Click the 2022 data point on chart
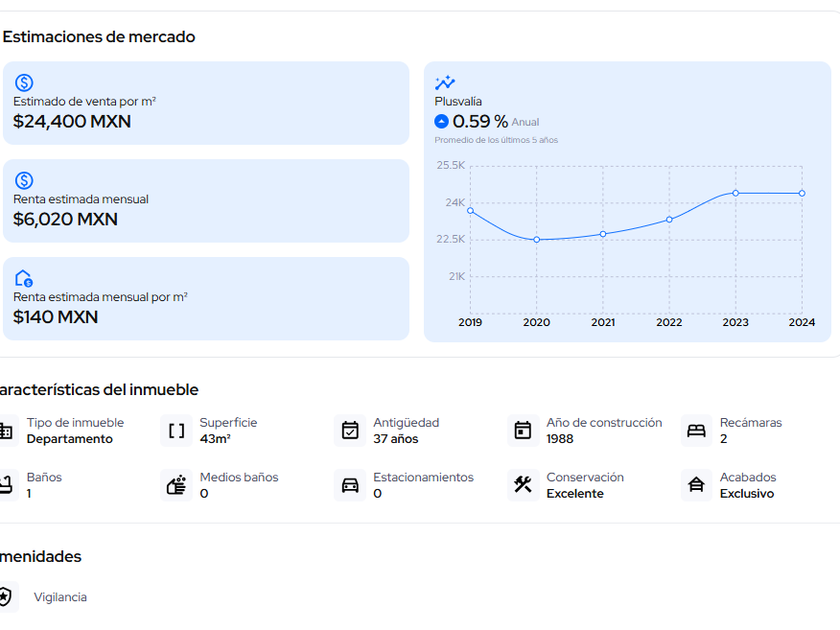This screenshot has height=630, width=840. tap(669, 220)
